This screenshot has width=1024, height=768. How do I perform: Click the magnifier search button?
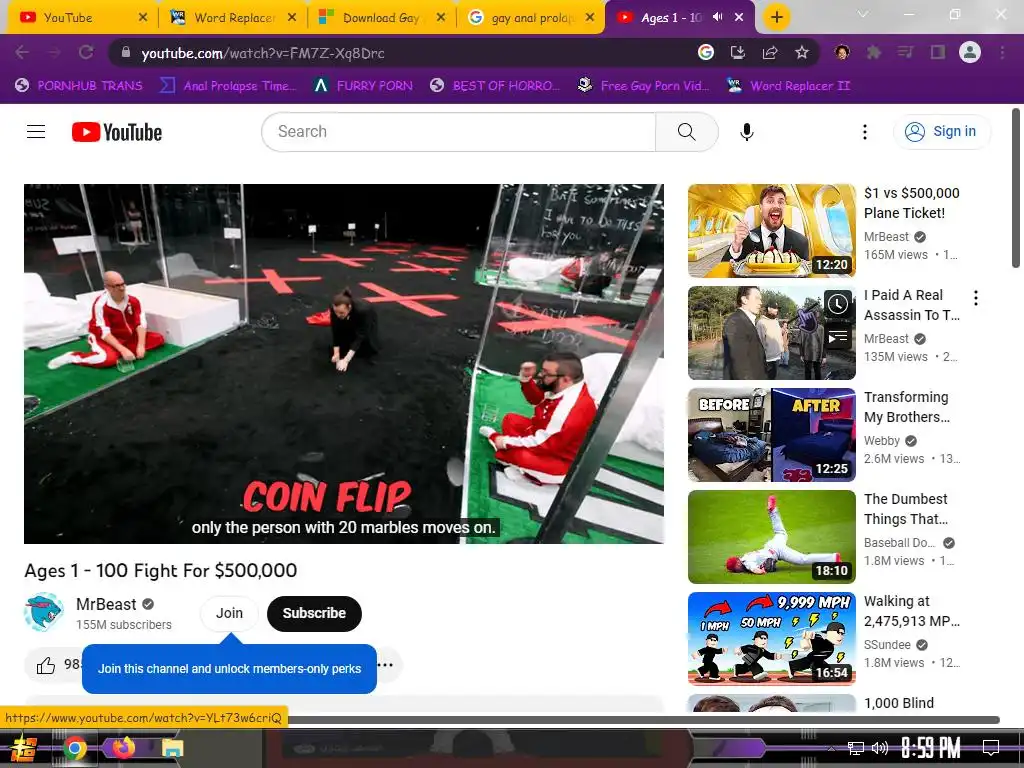[x=686, y=132]
